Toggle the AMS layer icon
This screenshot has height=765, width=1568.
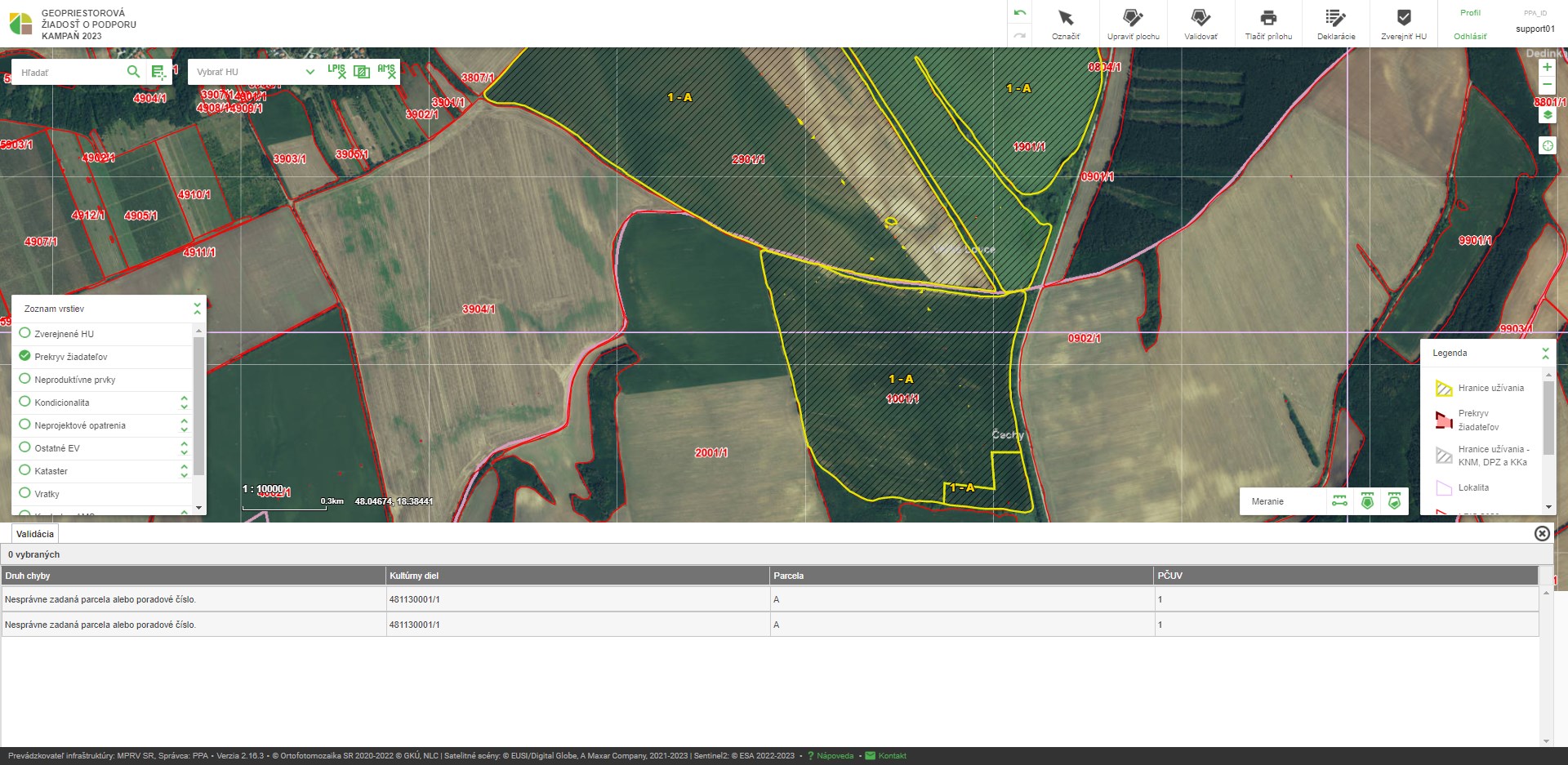386,71
